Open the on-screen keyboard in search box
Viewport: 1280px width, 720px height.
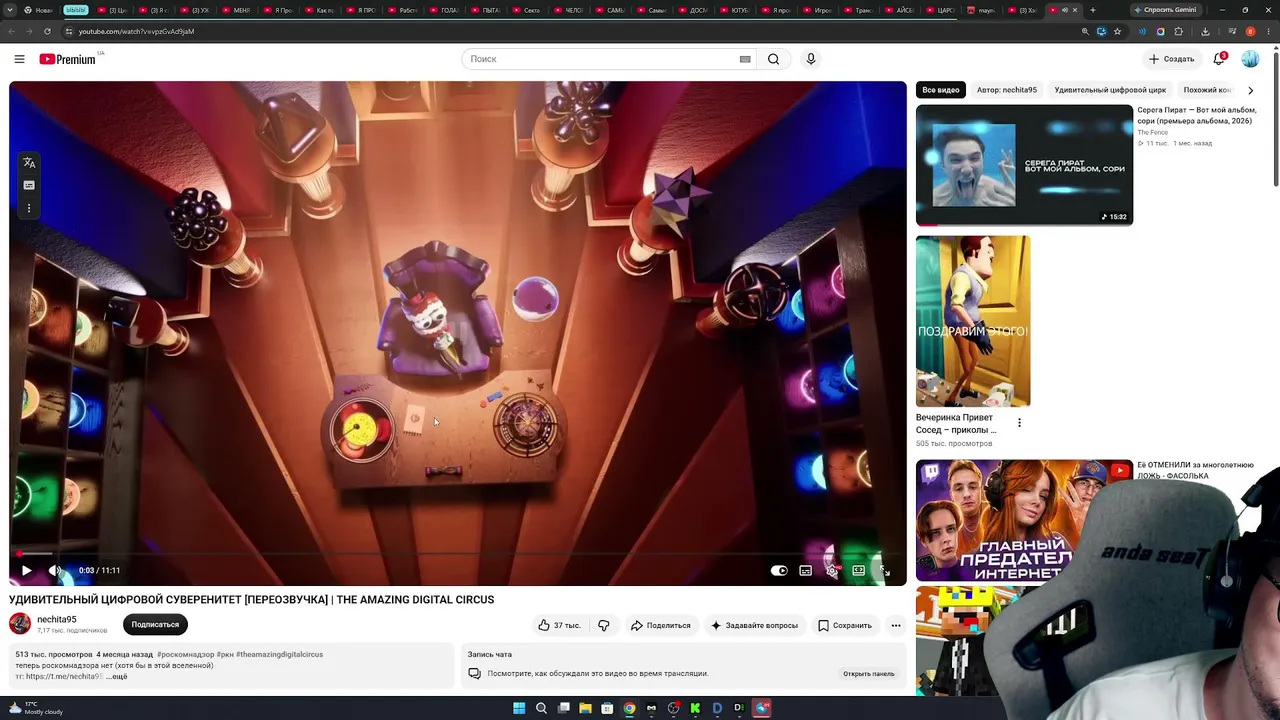pyautogui.click(x=745, y=59)
